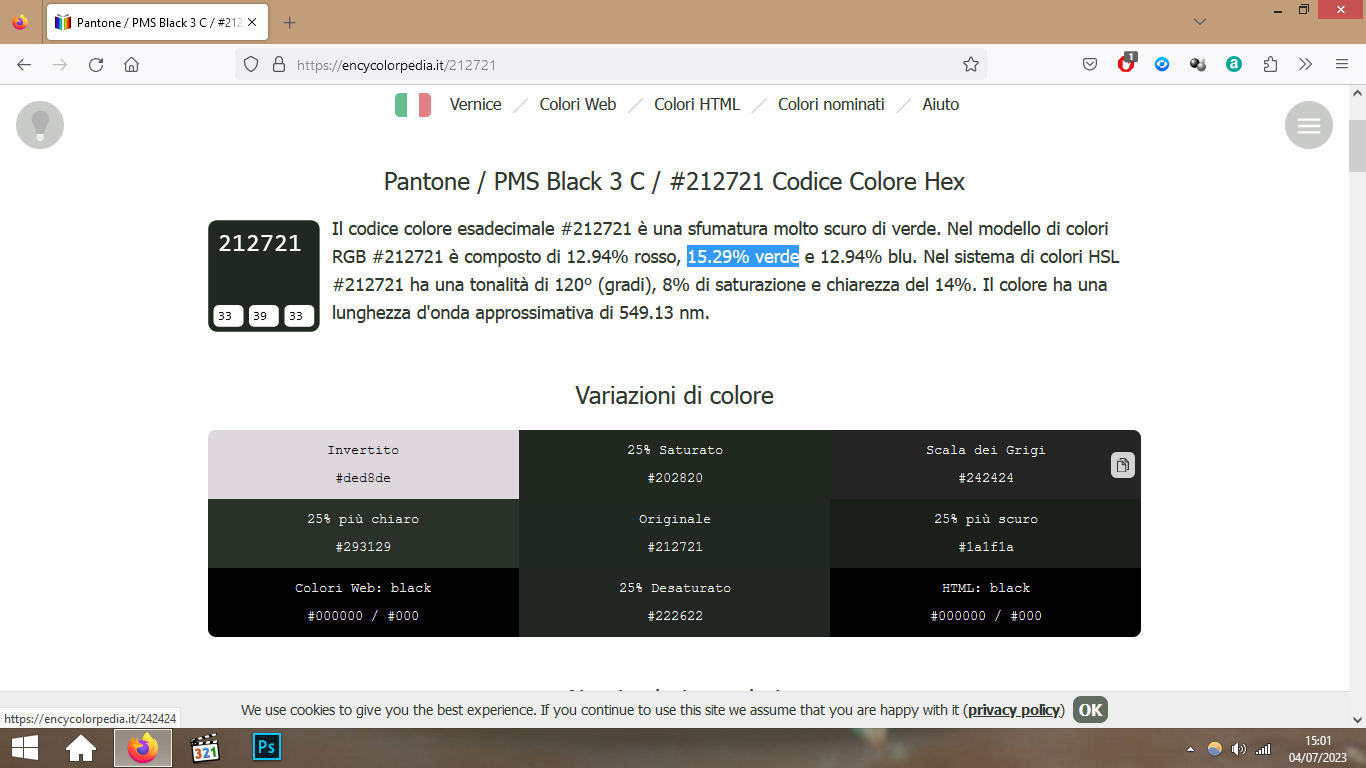Click the Colori Web: black swatch
1366x768 pixels.
(363, 602)
